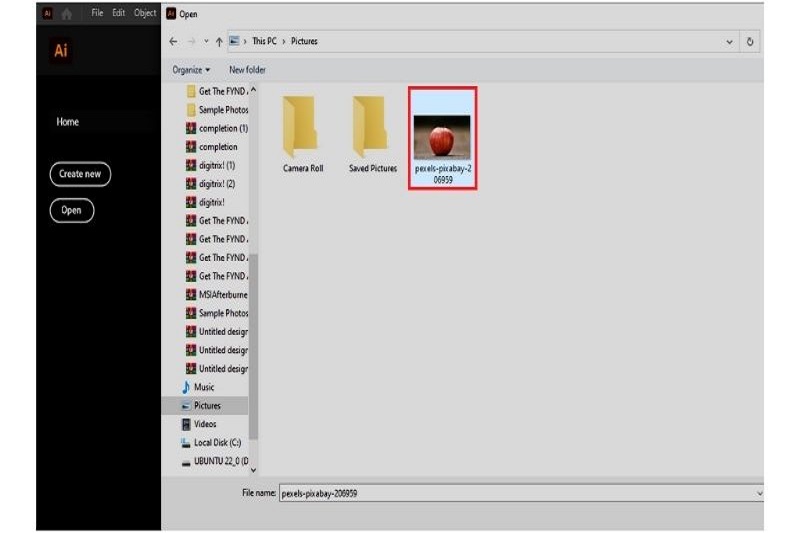
Task: Go forward with the forward arrow
Action: (x=191, y=41)
